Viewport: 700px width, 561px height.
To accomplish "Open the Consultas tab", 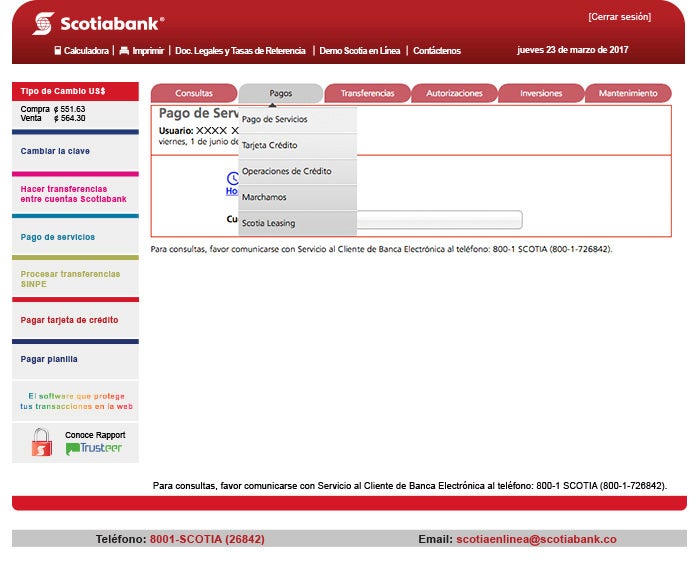I will (x=194, y=93).
